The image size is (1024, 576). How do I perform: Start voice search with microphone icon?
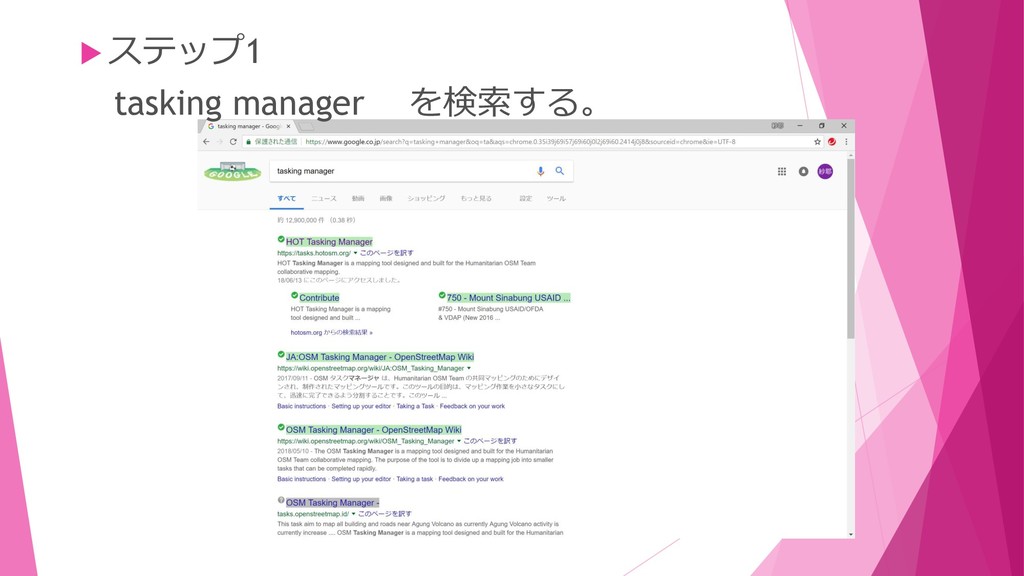click(x=540, y=171)
